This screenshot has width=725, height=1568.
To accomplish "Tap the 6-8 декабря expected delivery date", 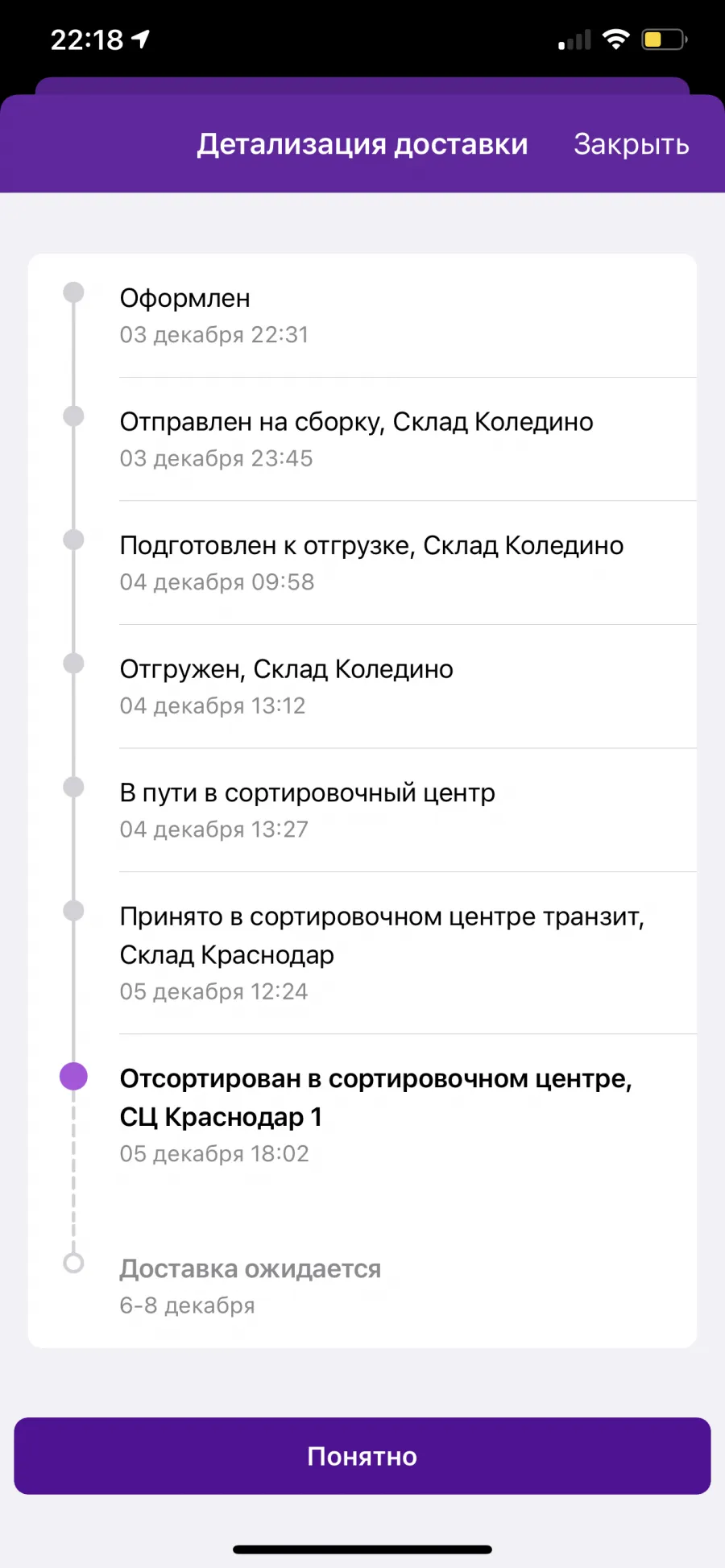I will click(187, 1305).
